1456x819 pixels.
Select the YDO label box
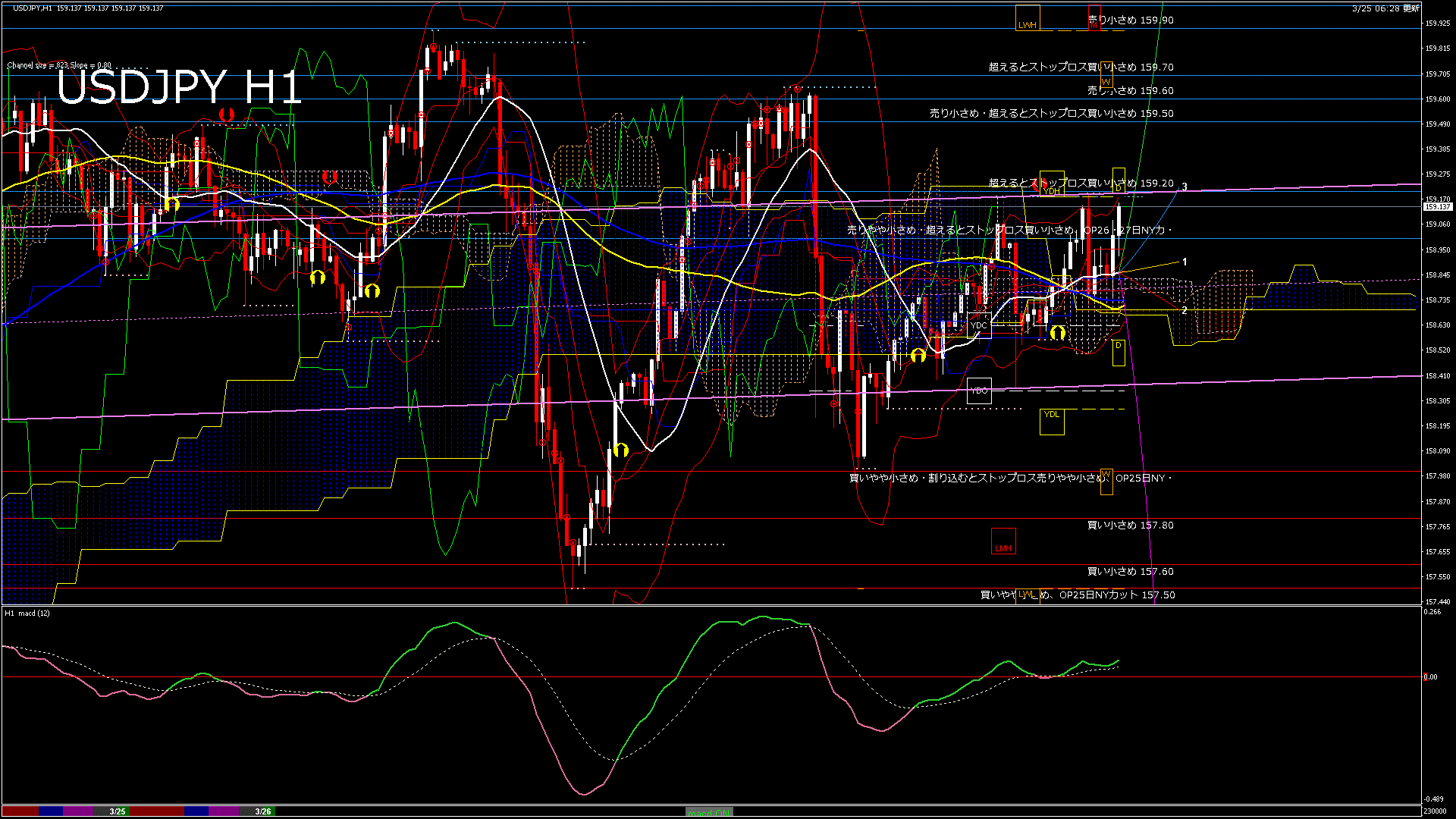coord(980,391)
